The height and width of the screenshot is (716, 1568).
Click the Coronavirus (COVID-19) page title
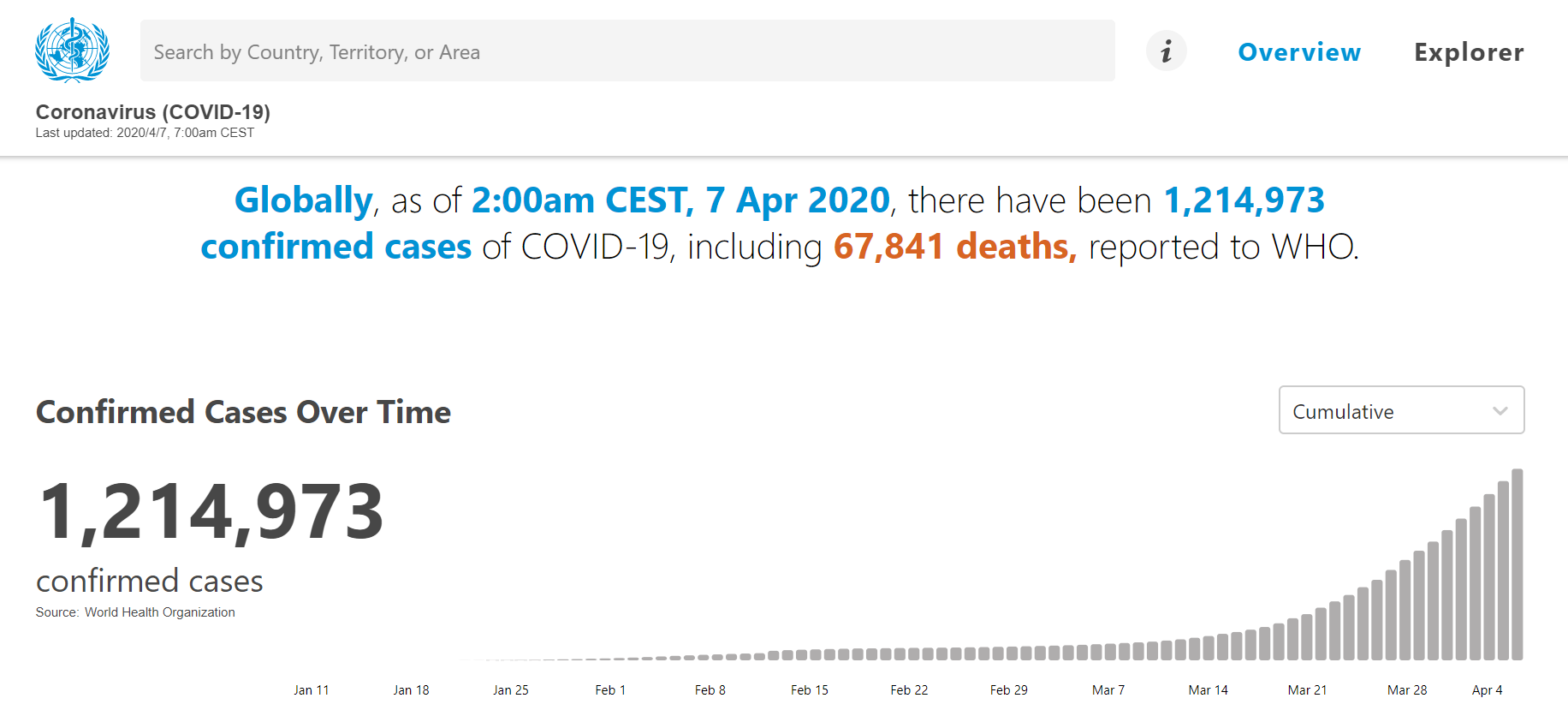point(153,112)
